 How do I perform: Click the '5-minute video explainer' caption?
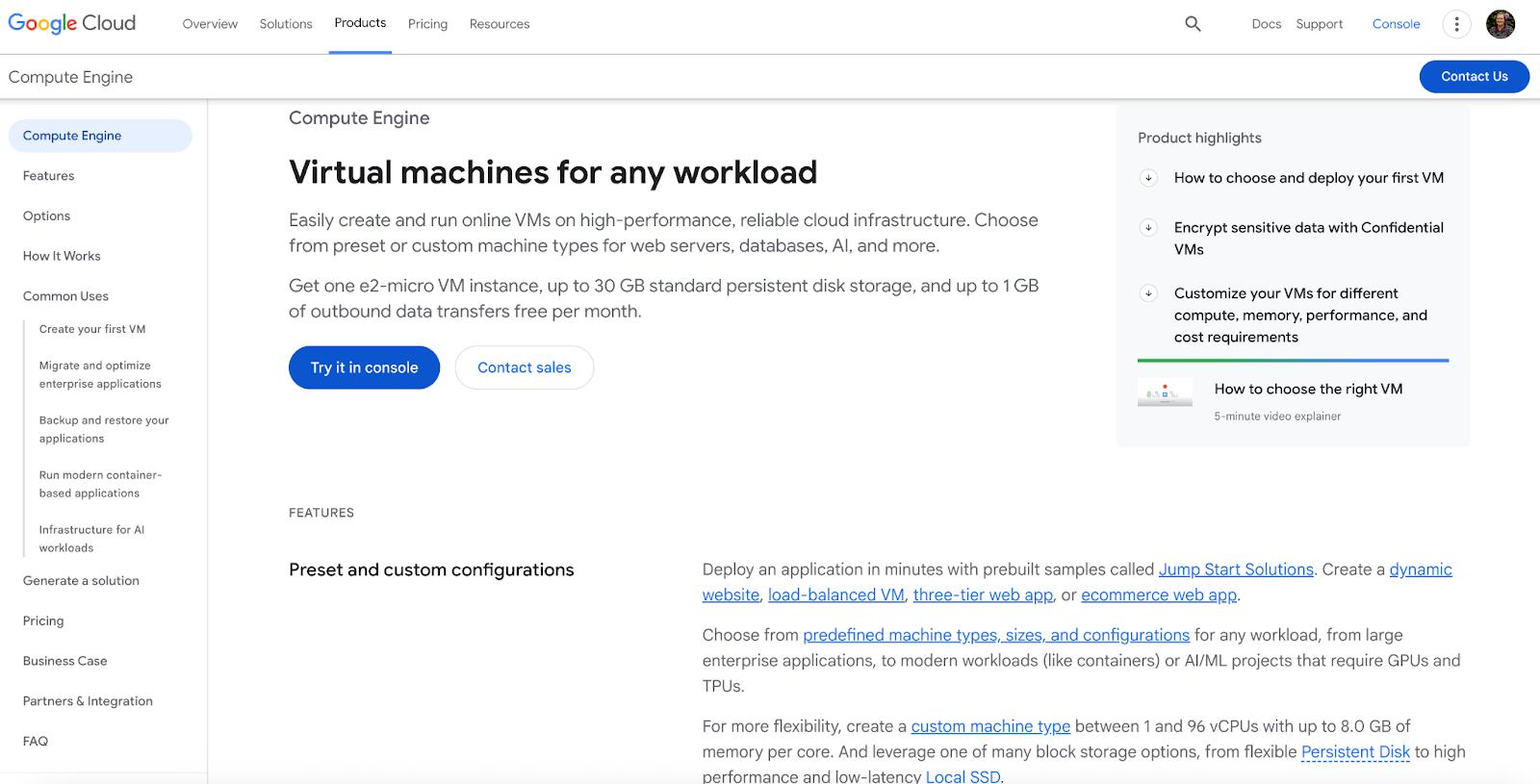(1277, 417)
